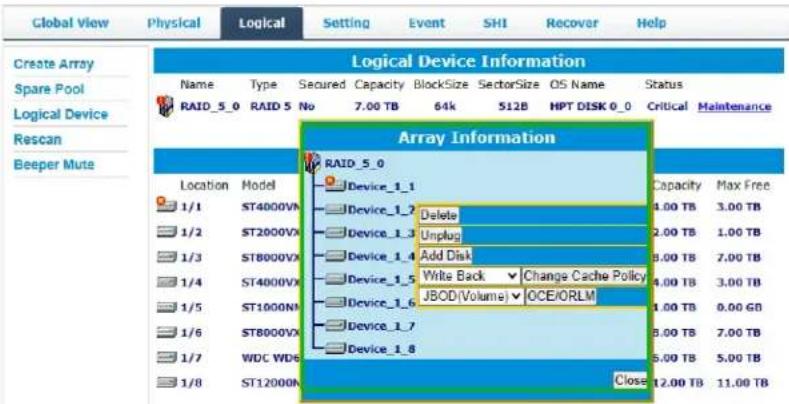Click the disk icon at location 1/5
789x404 pixels.
[167, 307]
